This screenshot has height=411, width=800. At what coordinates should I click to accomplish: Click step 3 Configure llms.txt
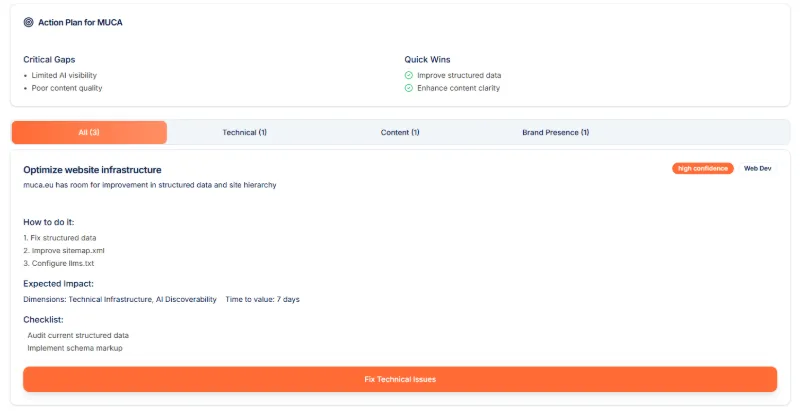coord(65,263)
